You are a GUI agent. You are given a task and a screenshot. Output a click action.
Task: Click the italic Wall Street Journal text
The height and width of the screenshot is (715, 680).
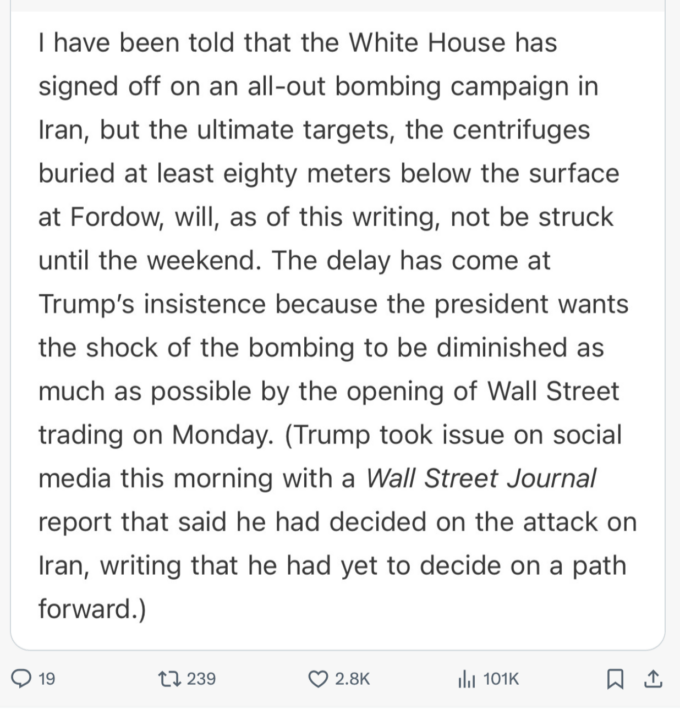pos(481,478)
